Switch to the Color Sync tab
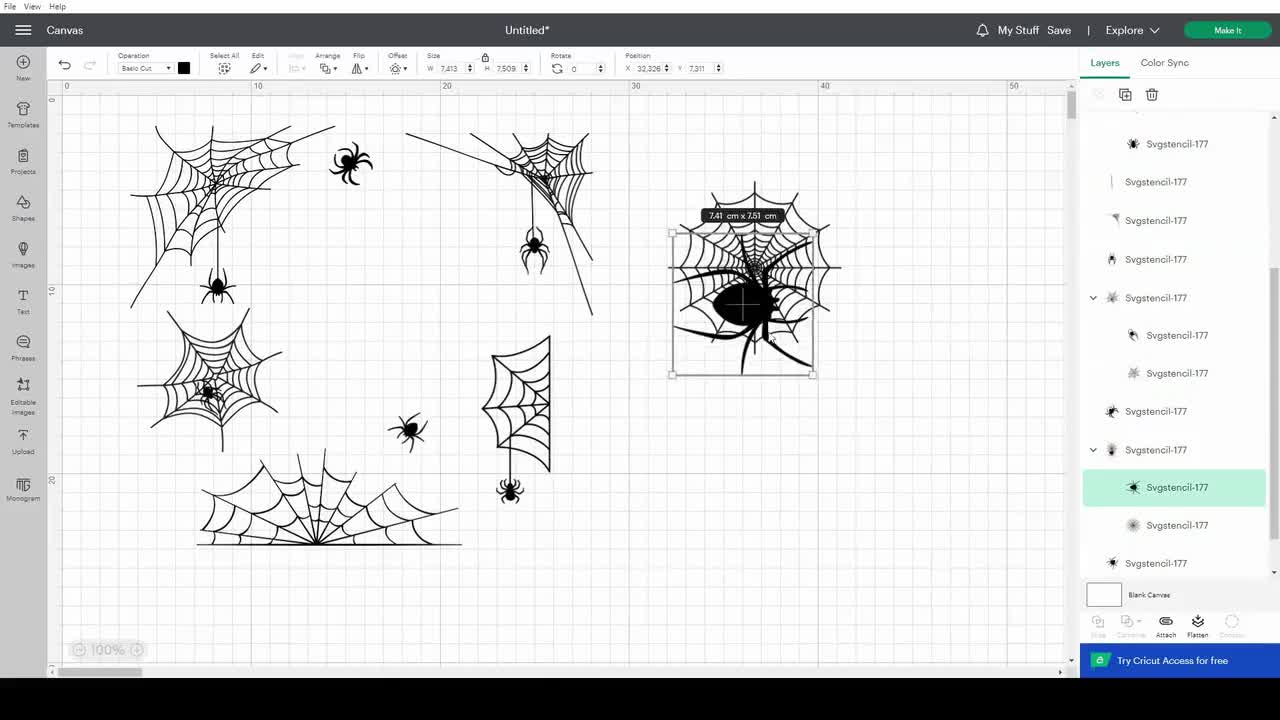 point(1164,62)
